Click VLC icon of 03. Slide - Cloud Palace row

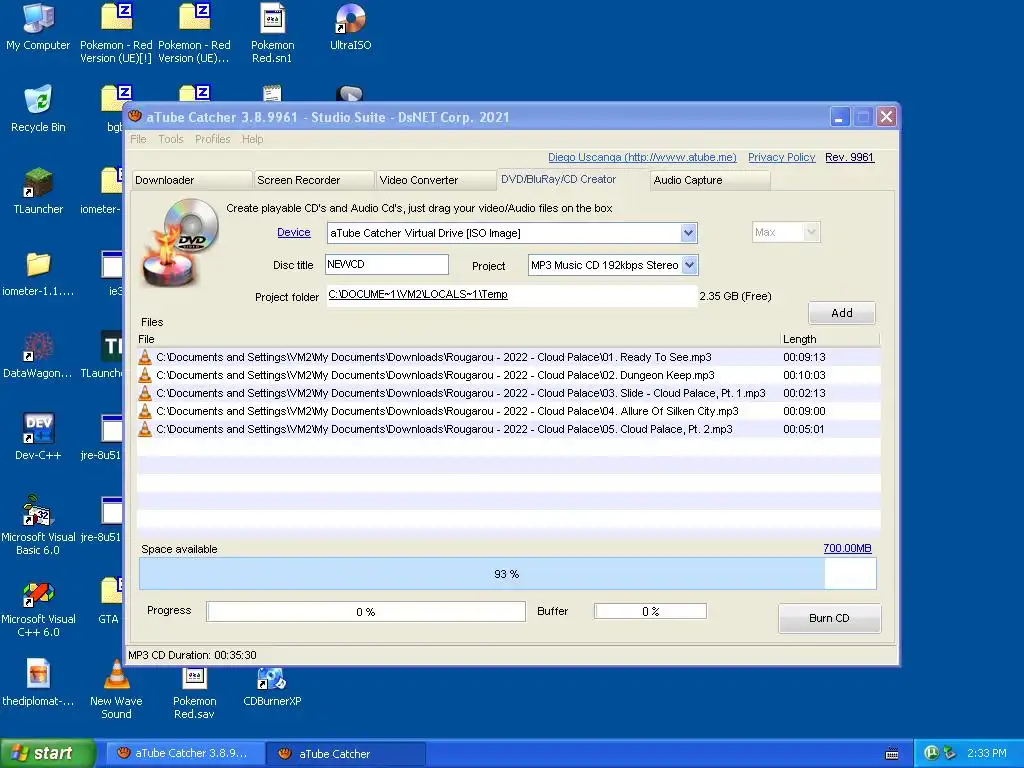click(x=145, y=393)
